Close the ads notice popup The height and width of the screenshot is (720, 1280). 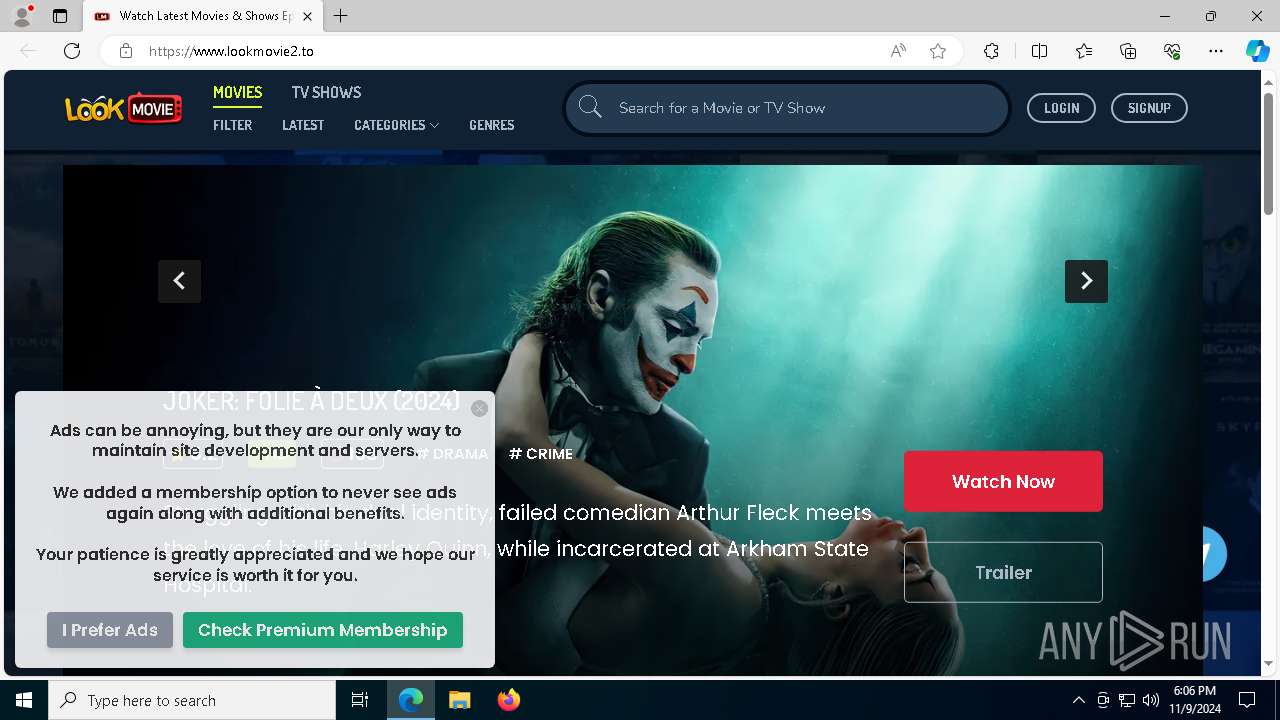tap(479, 408)
